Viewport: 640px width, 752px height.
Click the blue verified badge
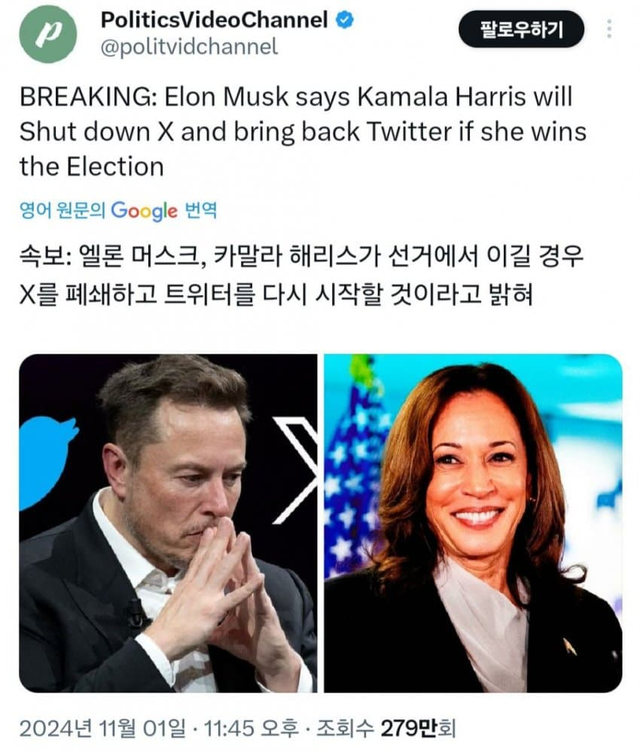pyautogui.click(x=344, y=20)
